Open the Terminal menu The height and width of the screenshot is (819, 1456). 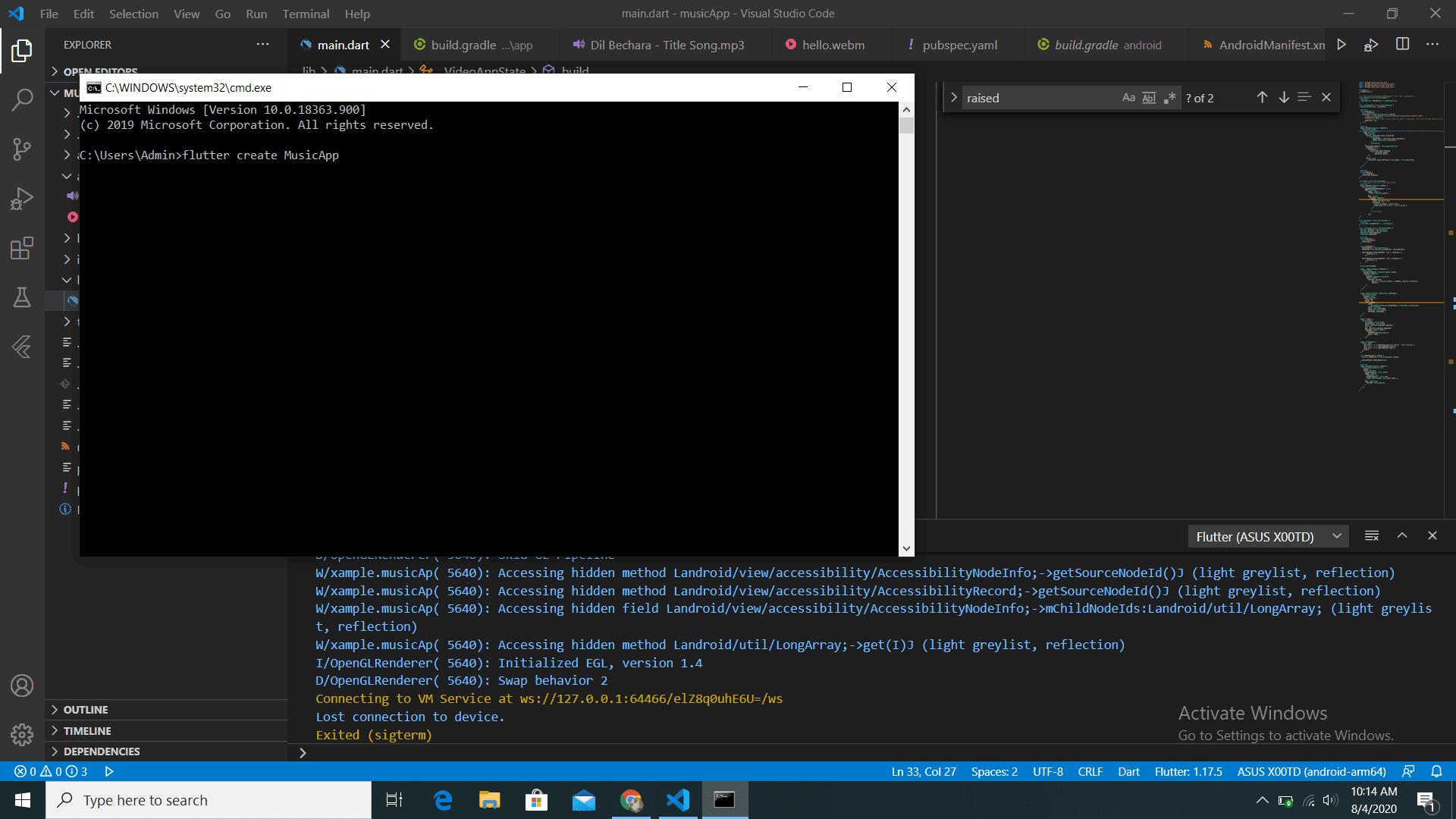(306, 14)
